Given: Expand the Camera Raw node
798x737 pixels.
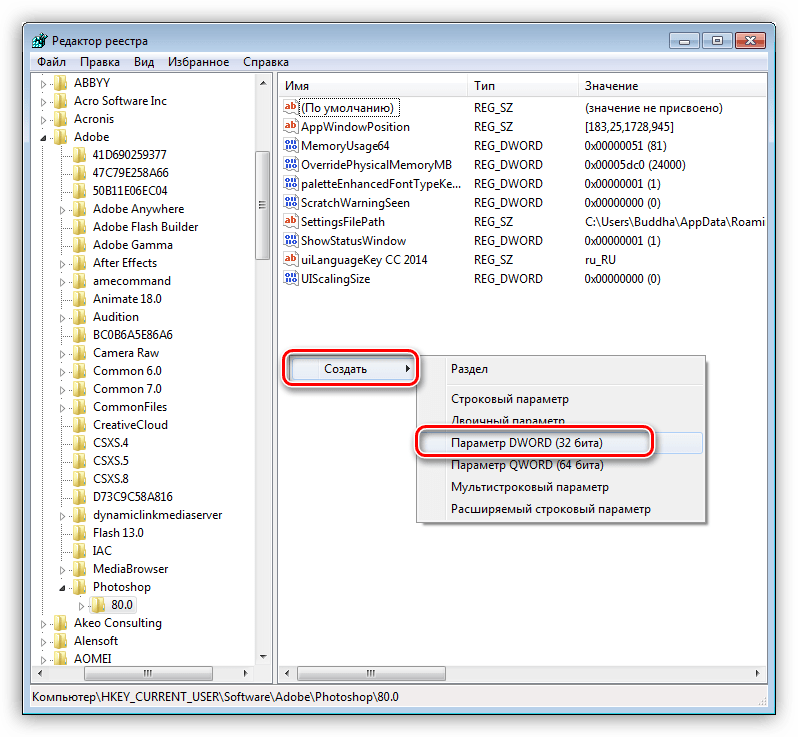Looking at the screenshot, I should (62, 354).
